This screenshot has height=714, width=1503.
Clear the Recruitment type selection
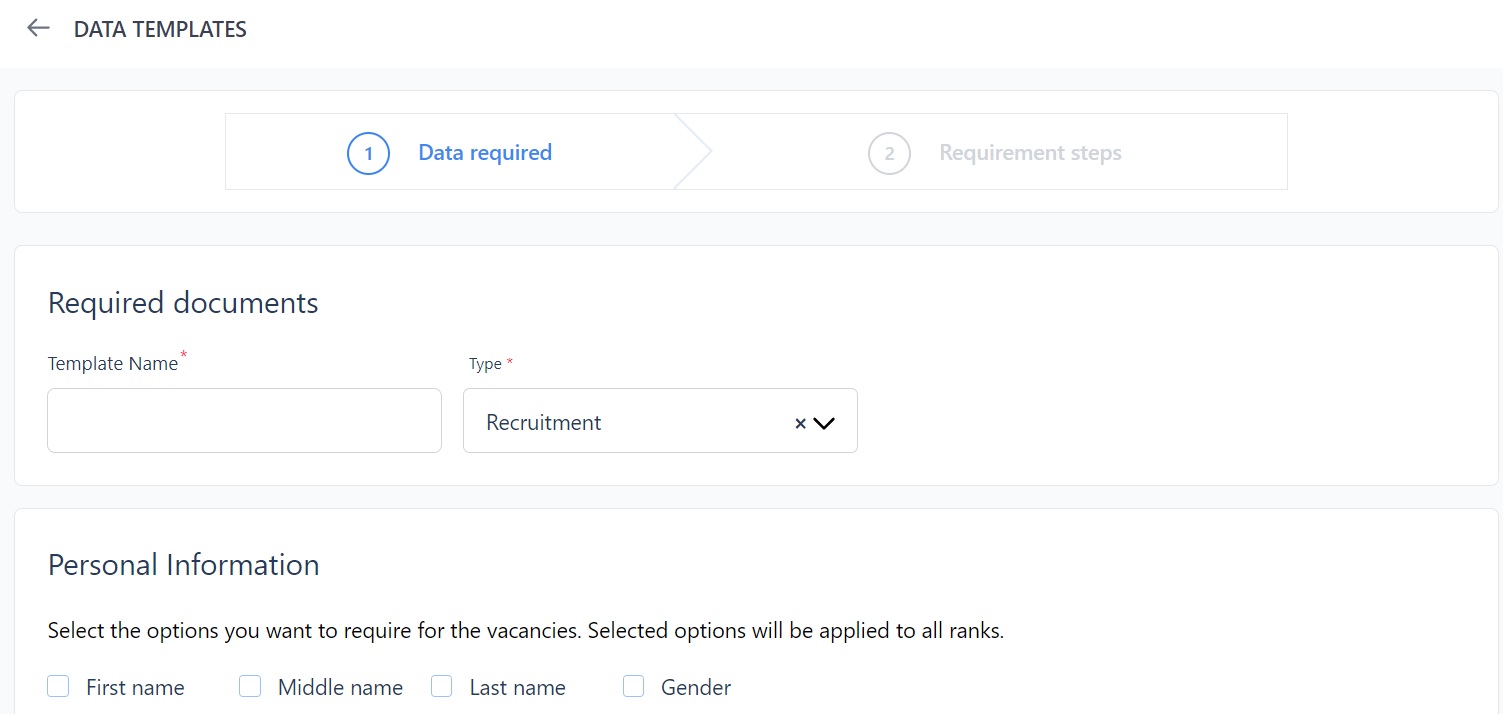pos(800,423)
